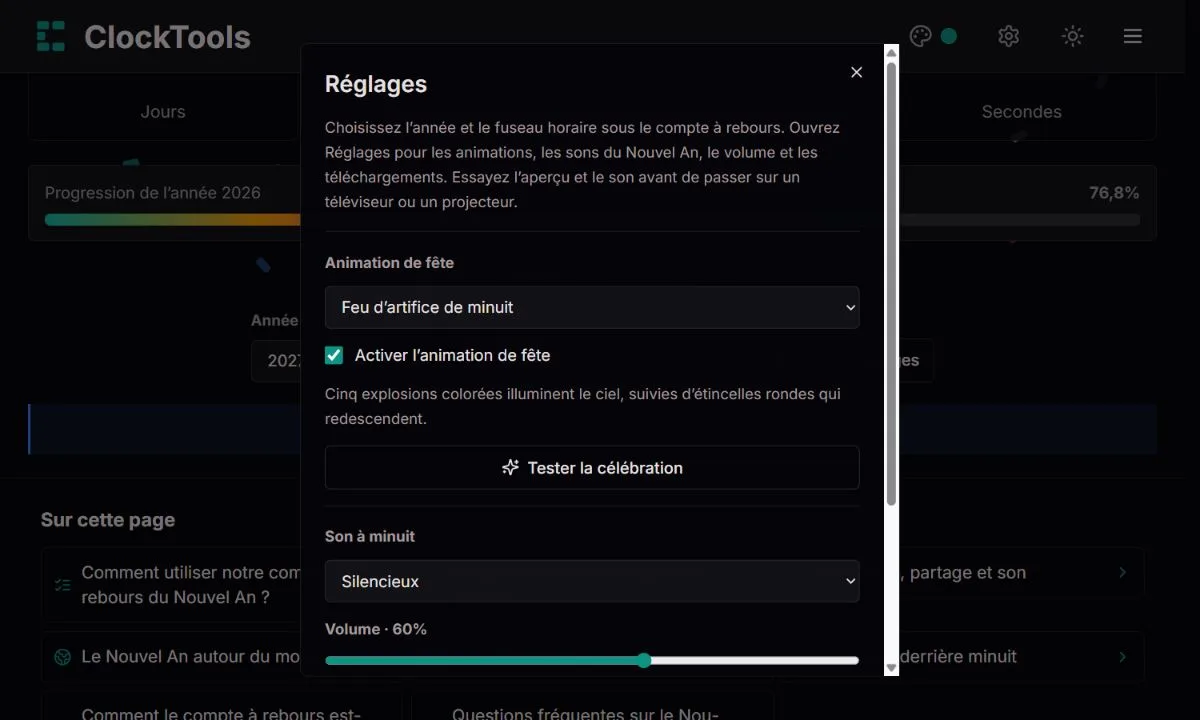Click the "Animation de fête" label
Screen dimensions: 1200x720
(389, 263)
